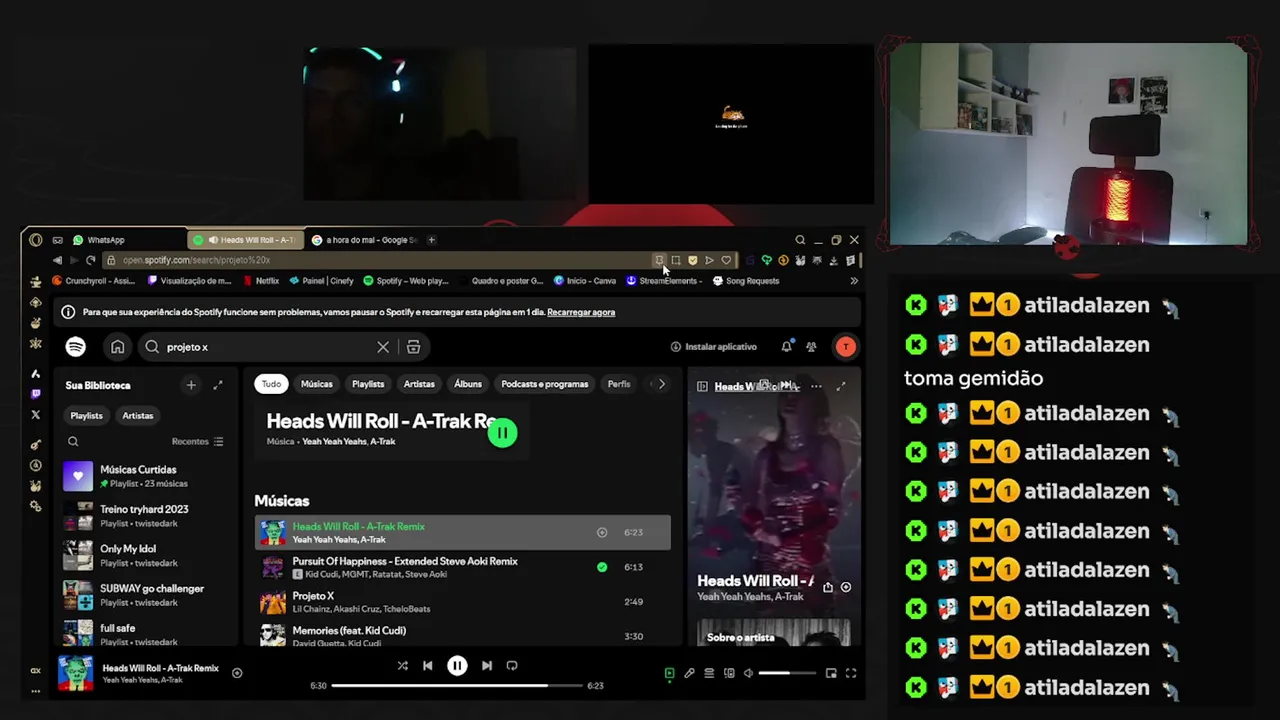The image size is (1280, 720).
Task: Open Spotify notifications bell
Action: coord(786,347)
